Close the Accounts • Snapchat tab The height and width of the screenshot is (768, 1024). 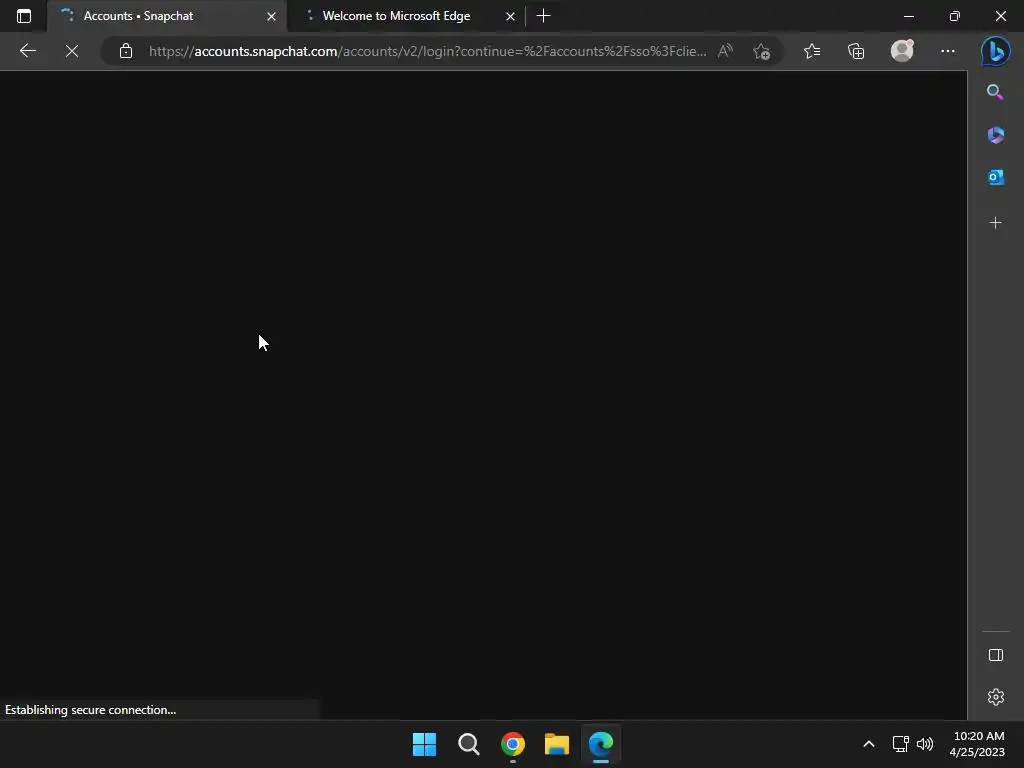[271, 16]
